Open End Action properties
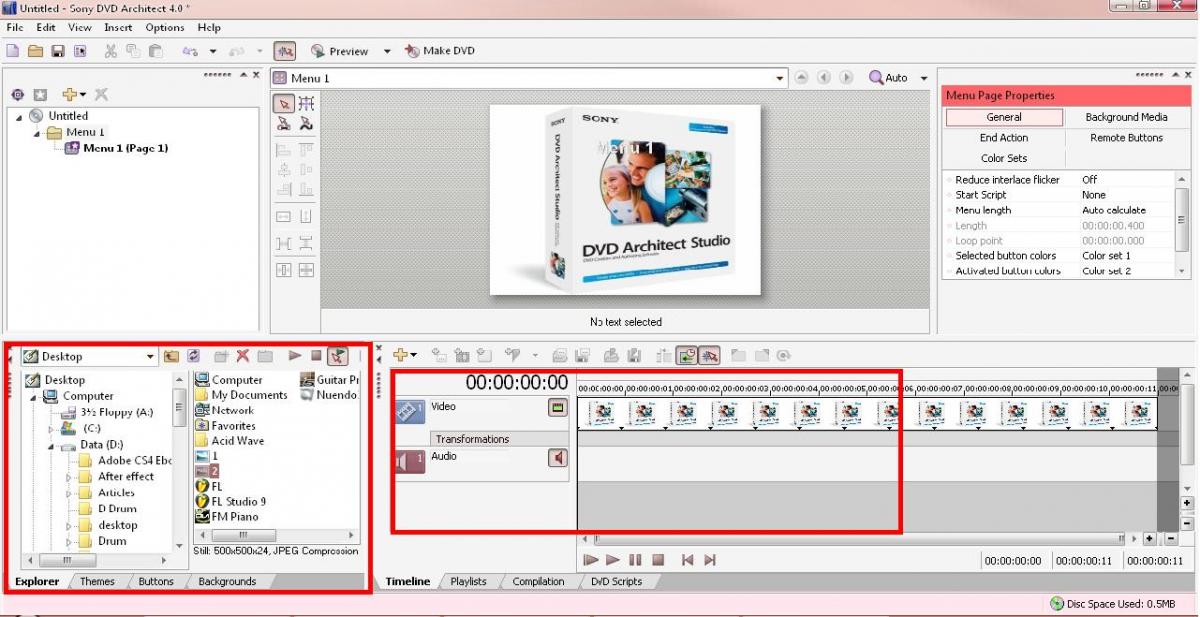Viewport: 1200px width, 617px height. 1004,138
